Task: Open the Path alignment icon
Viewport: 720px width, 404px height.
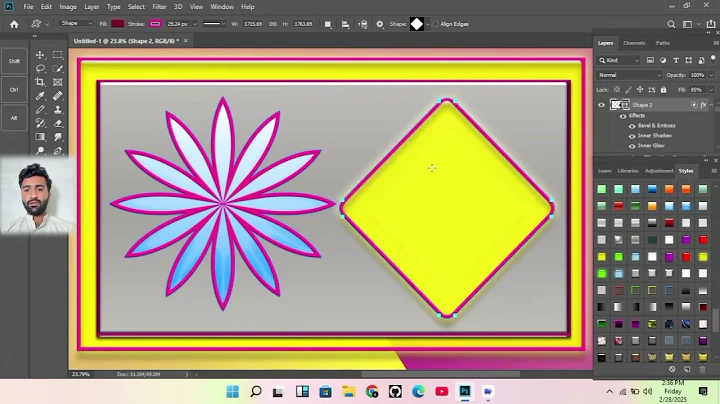Action: (345, 24)
